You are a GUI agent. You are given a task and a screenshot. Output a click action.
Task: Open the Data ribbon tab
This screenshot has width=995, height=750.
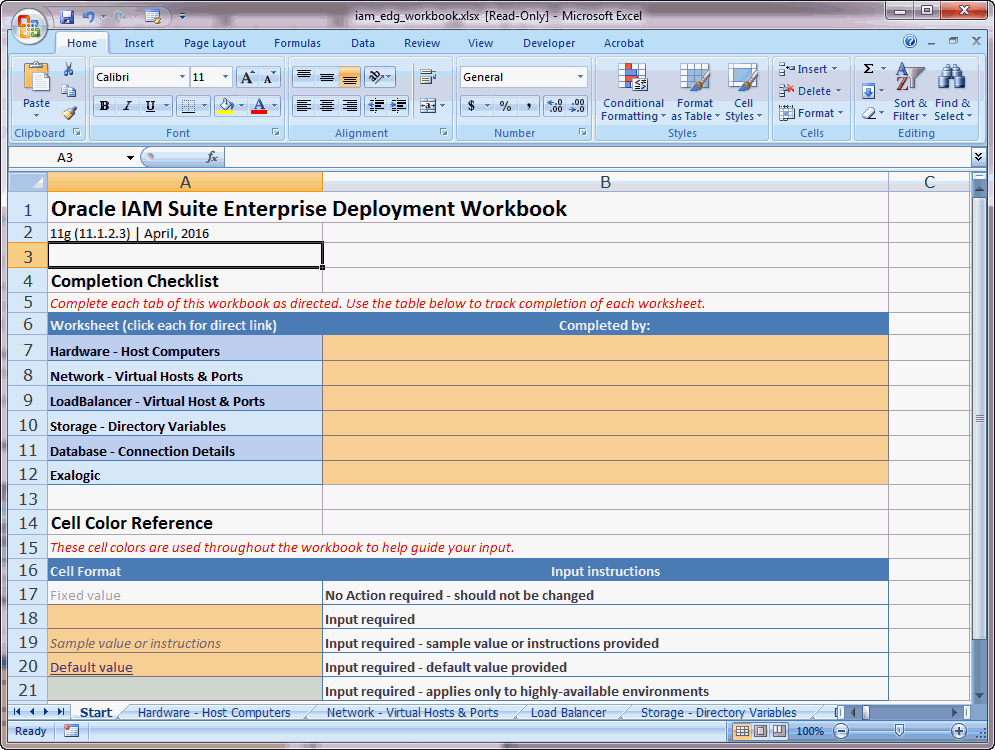[x=362, y=43]
